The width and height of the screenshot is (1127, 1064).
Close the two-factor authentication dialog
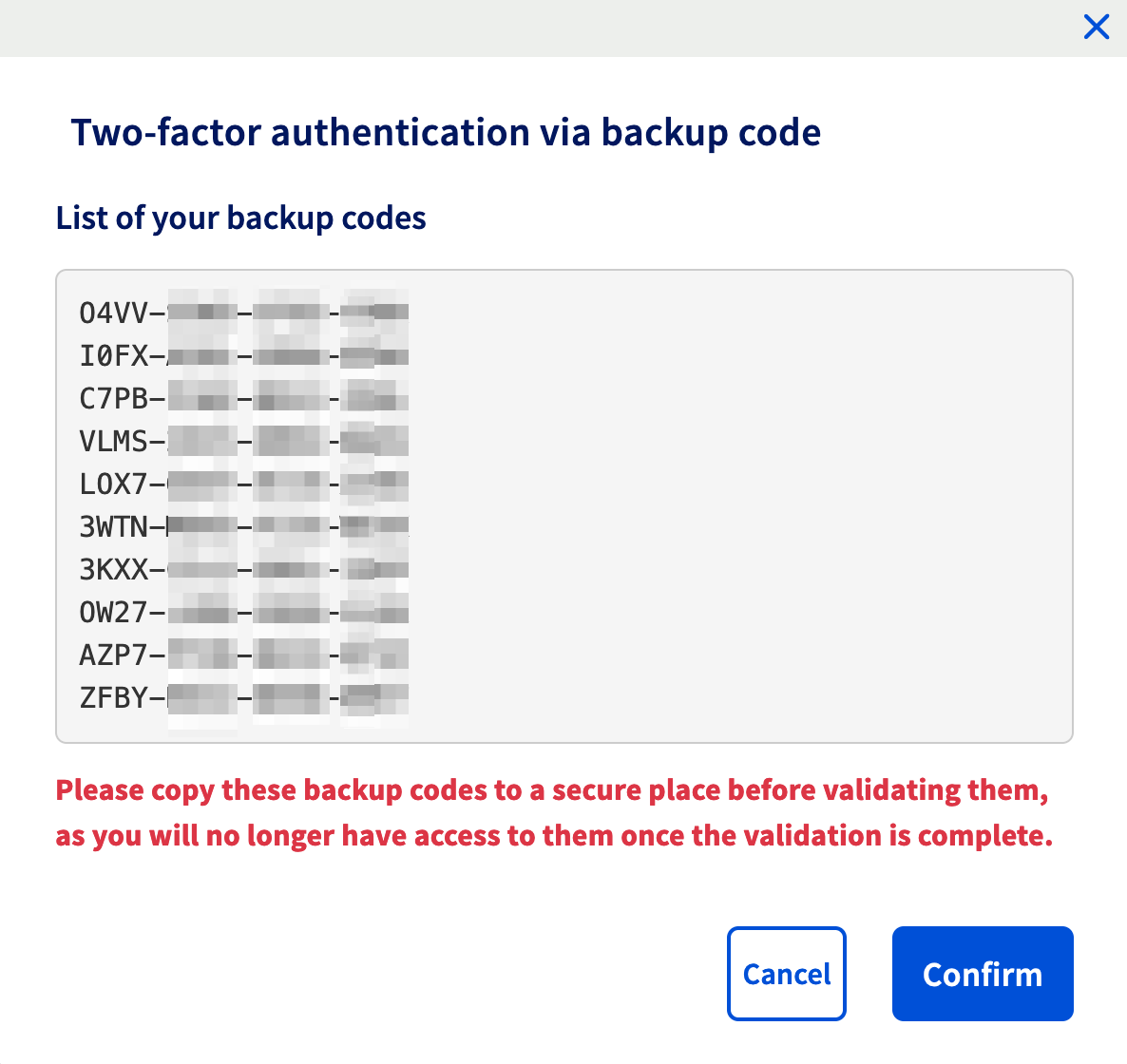coord(1097,28)
